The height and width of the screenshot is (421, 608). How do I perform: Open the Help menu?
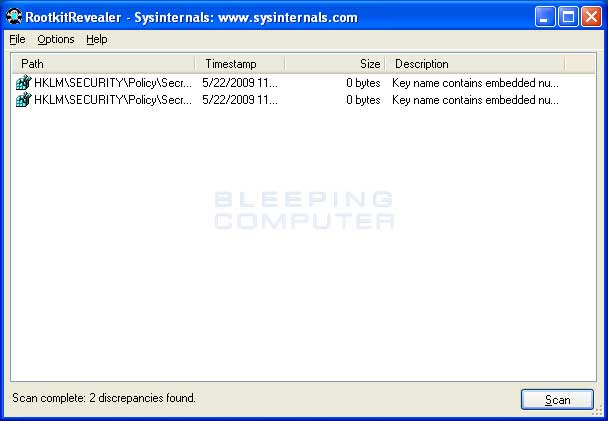pos(96,40)
